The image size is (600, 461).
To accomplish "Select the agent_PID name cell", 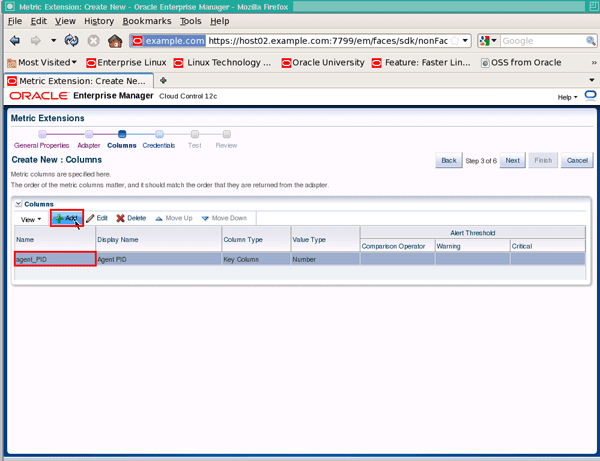I will [55, 259].
